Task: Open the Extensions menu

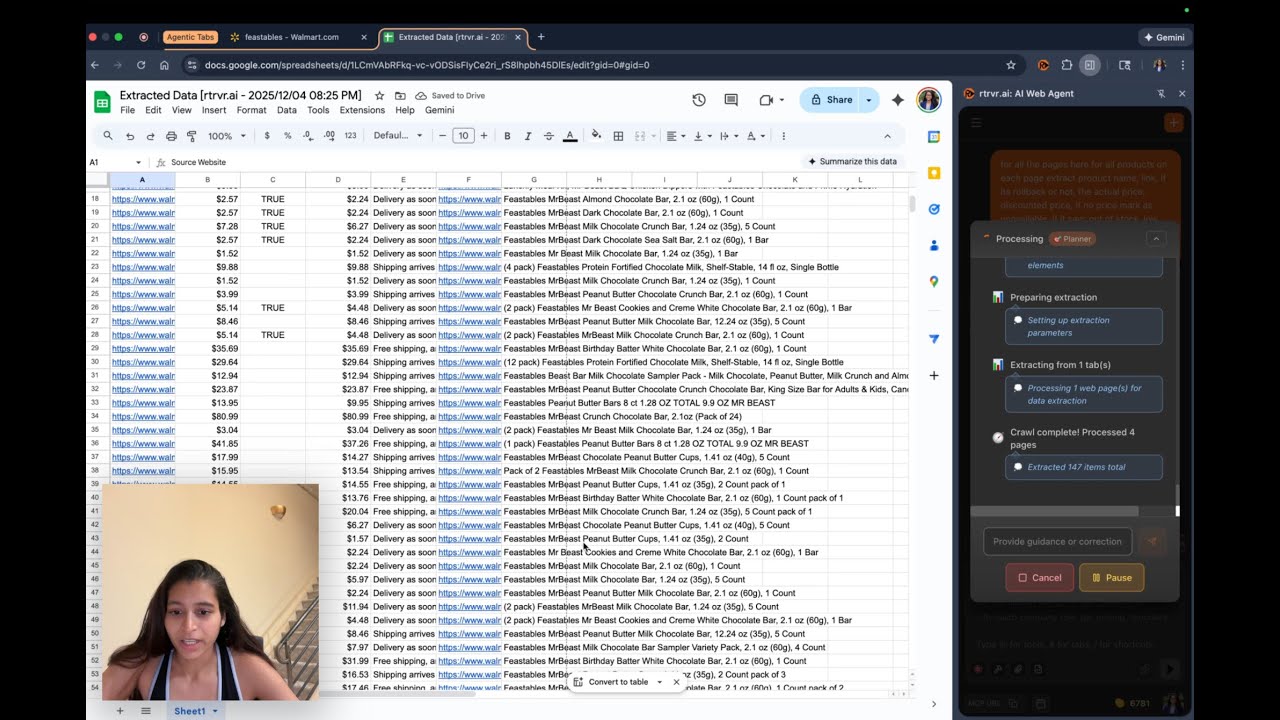Action: 362,110
